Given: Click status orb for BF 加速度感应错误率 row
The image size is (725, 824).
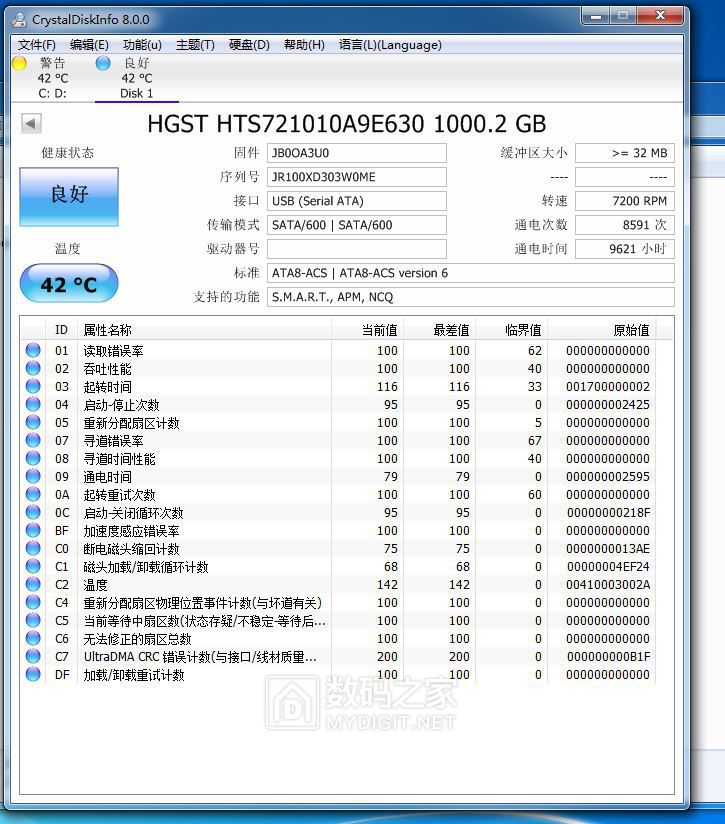Looking at the screenshot, I should tap(33, 530).
